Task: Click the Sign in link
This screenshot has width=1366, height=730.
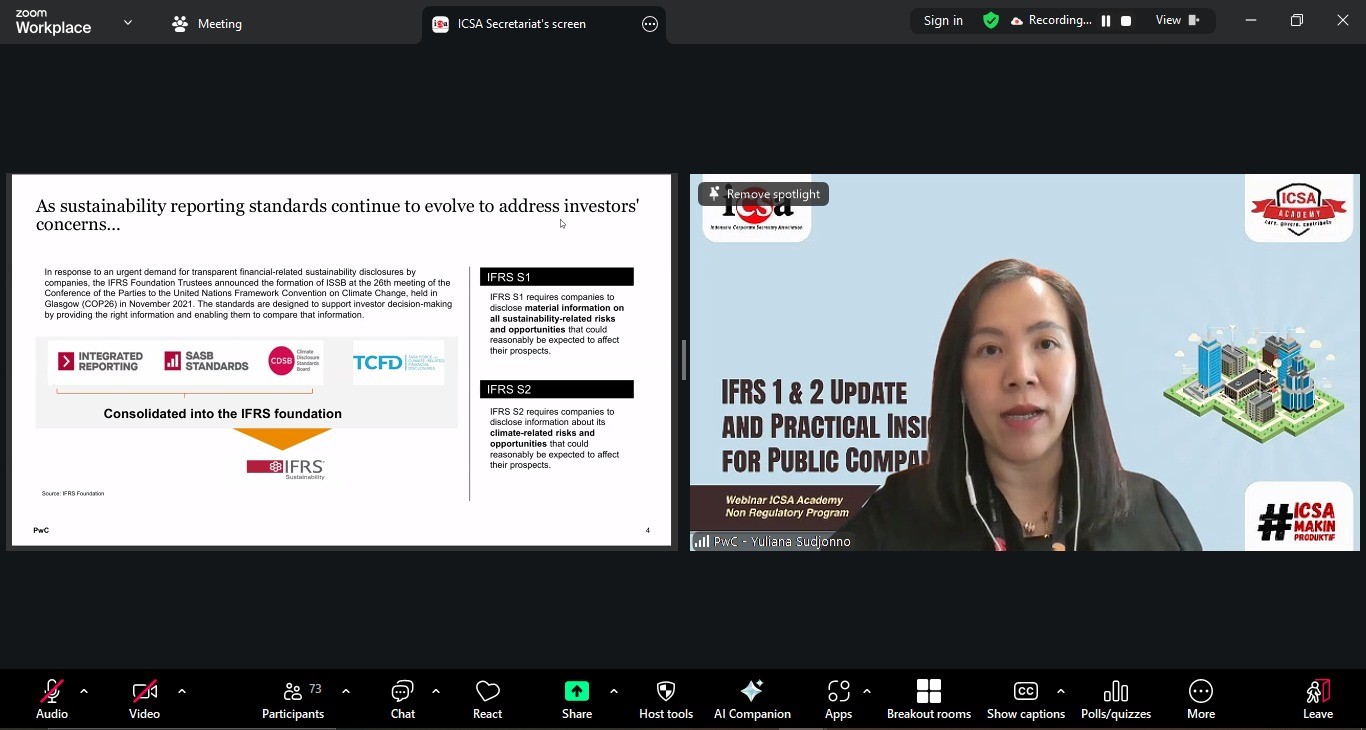Action: pos(941,19)
